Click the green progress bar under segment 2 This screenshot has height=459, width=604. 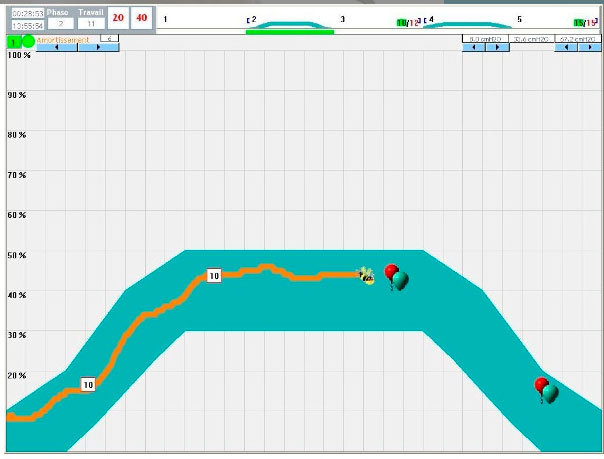[x=290, y=31]
